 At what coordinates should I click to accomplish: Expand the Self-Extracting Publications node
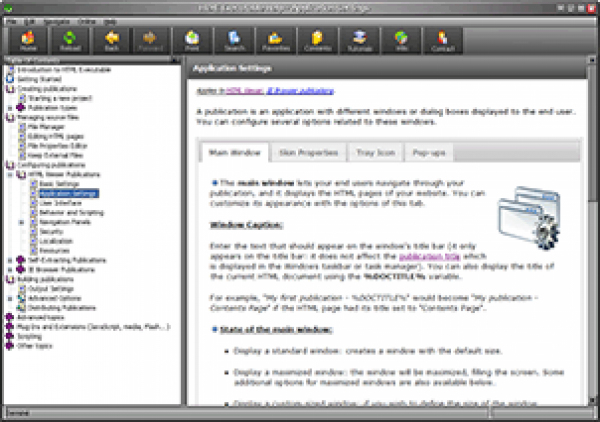(x=10, y=260)
